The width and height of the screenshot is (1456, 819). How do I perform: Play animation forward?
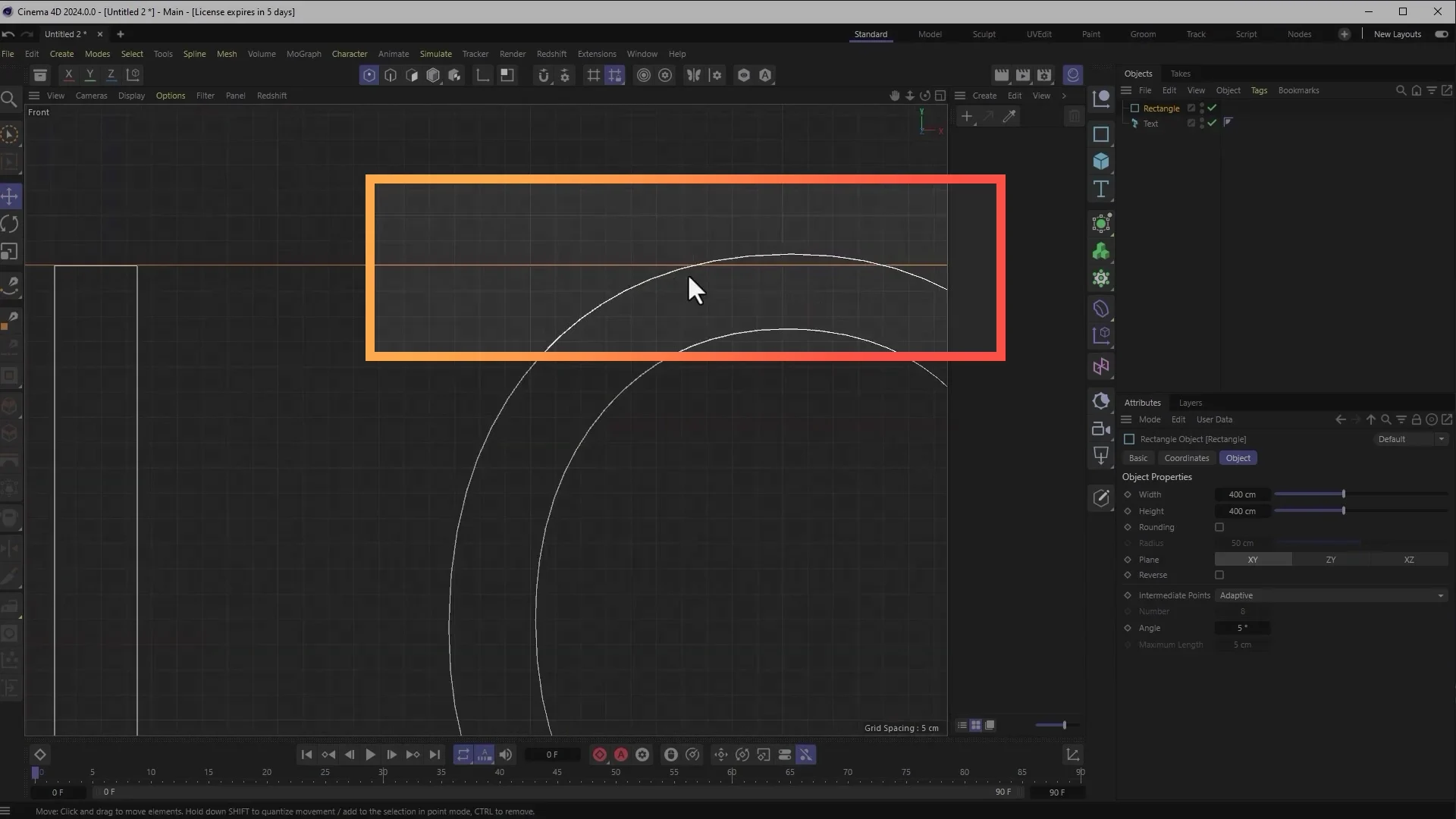tap(370, 755)
